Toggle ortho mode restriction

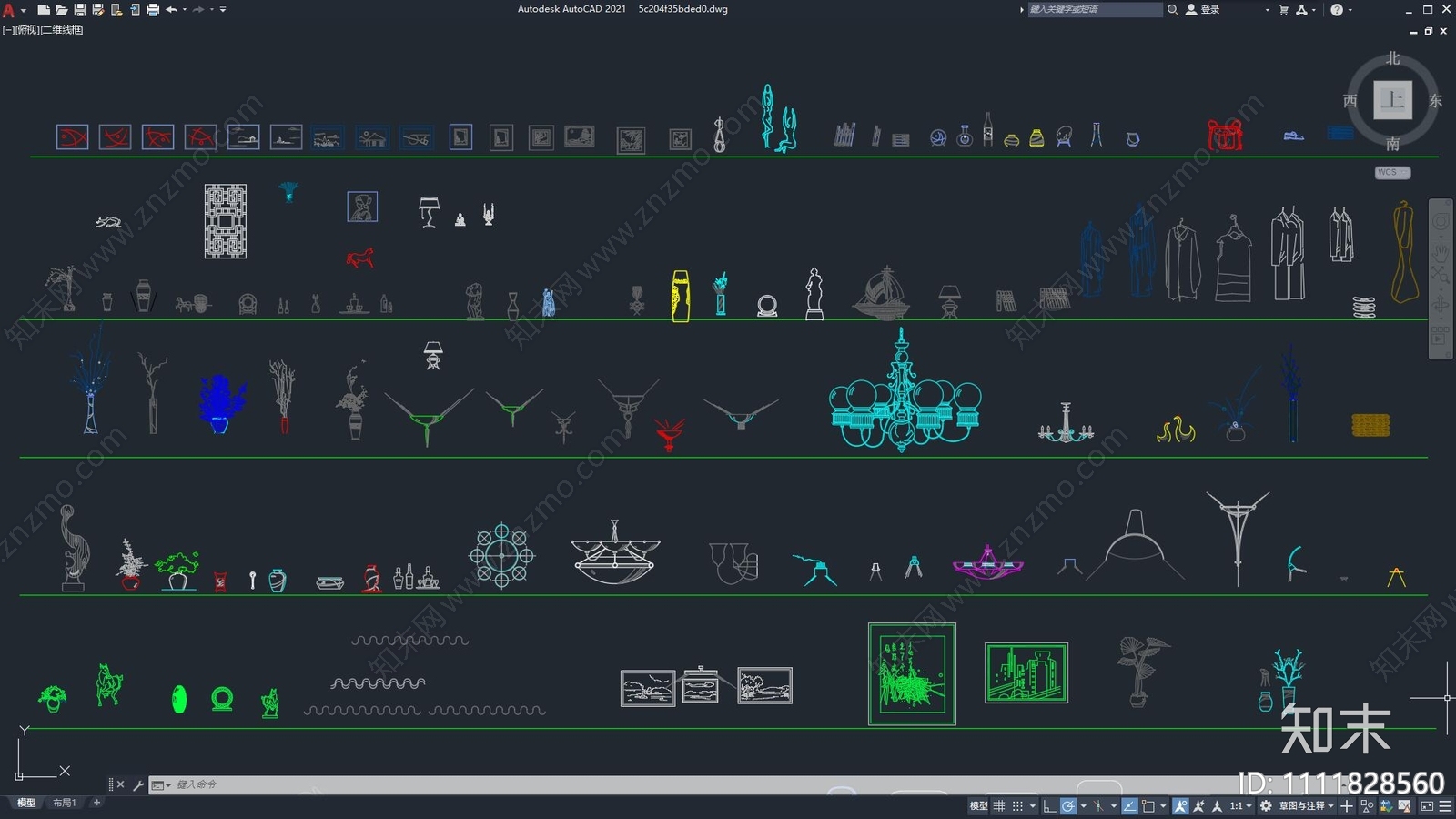click(x=1049, y=806)
